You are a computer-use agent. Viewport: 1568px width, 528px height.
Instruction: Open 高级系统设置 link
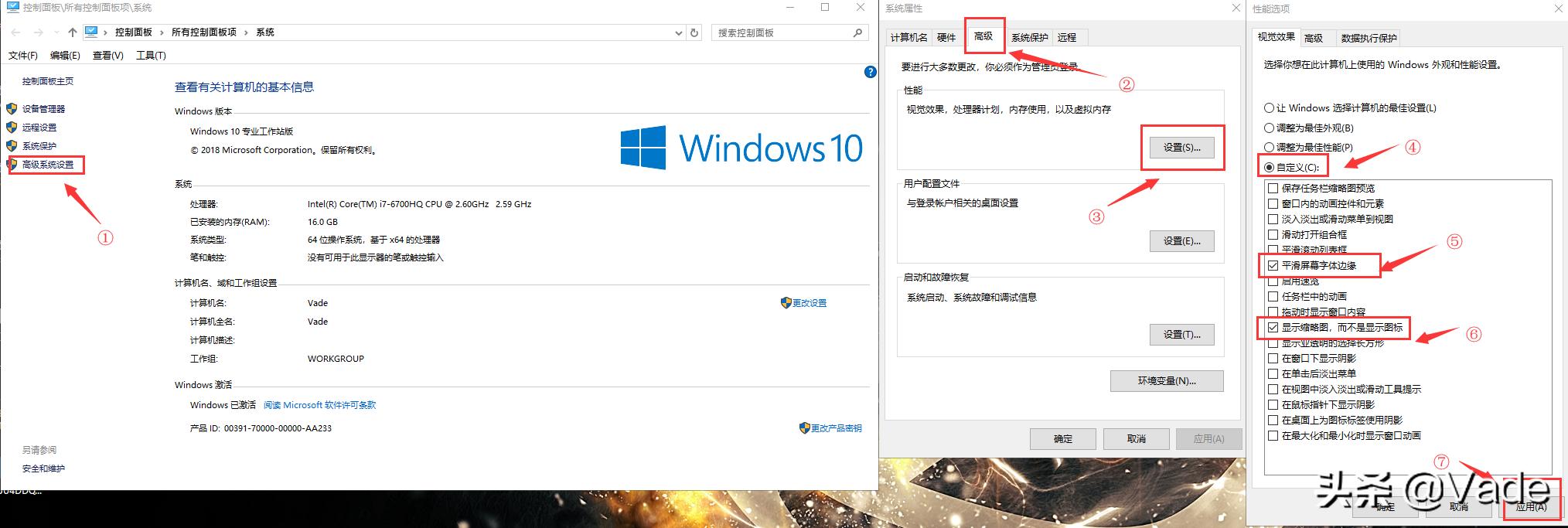tap(48, 165)
